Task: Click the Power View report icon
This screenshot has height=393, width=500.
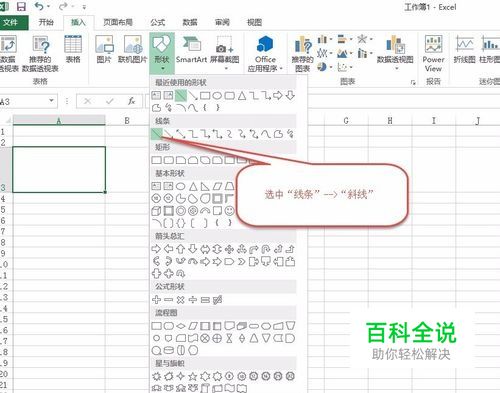Action: (433, 53)
